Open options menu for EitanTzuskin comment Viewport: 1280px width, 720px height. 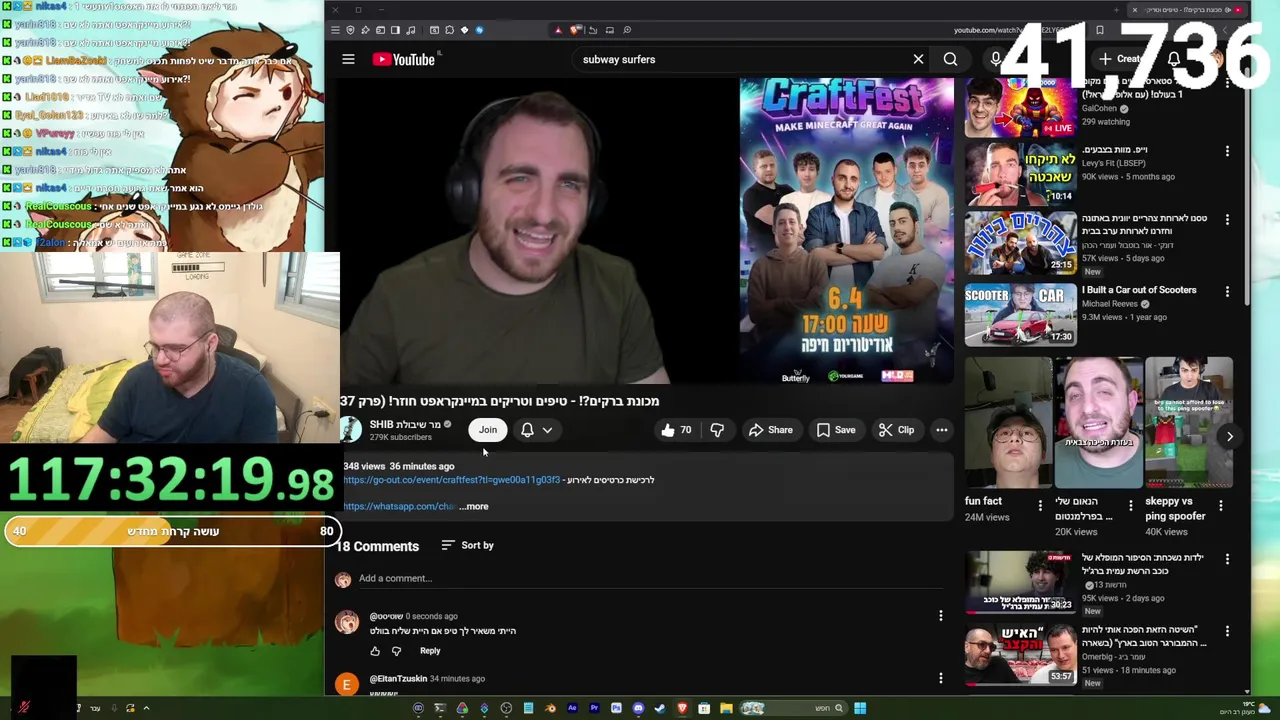click(x=940, y=678)
